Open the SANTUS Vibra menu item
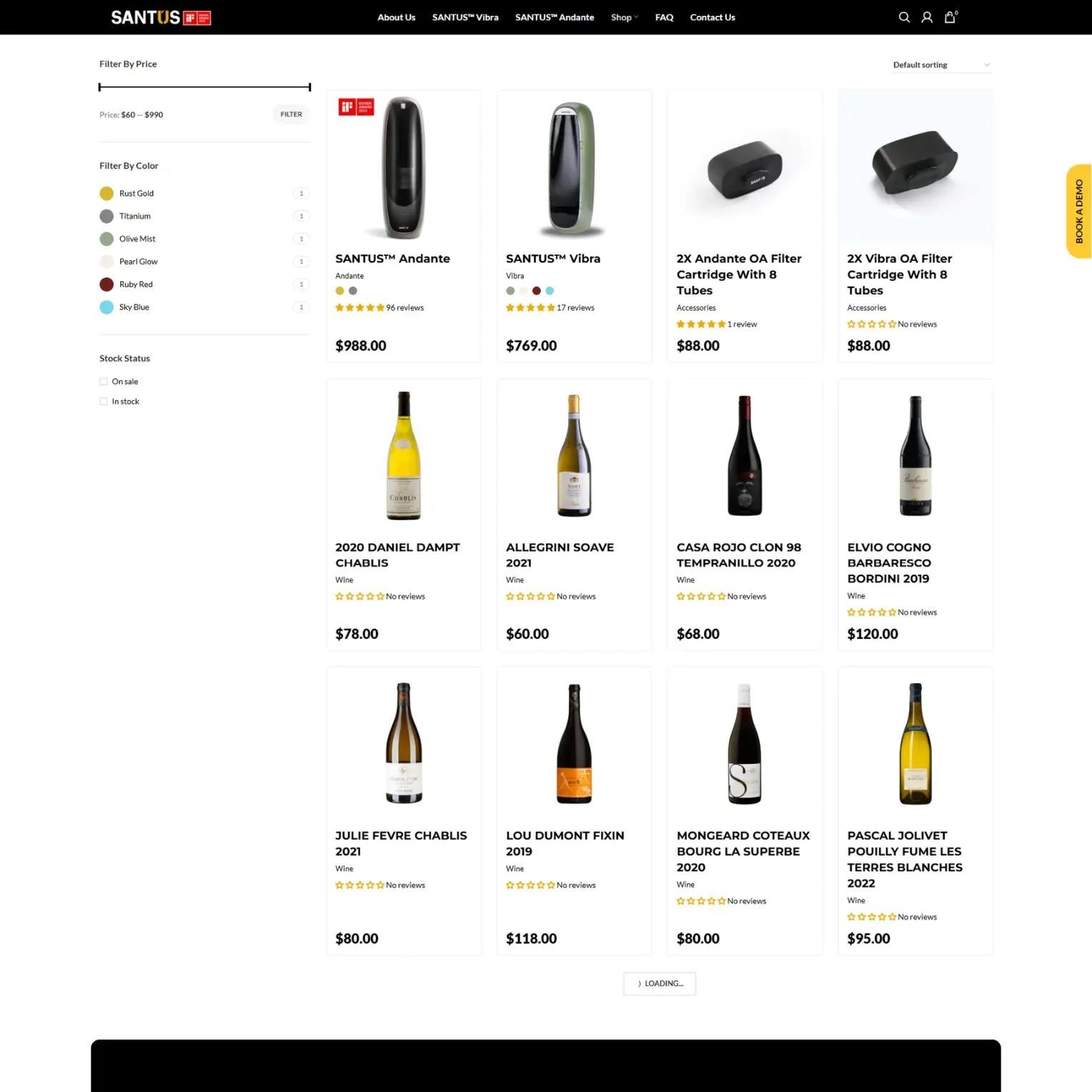 (465, 17)
